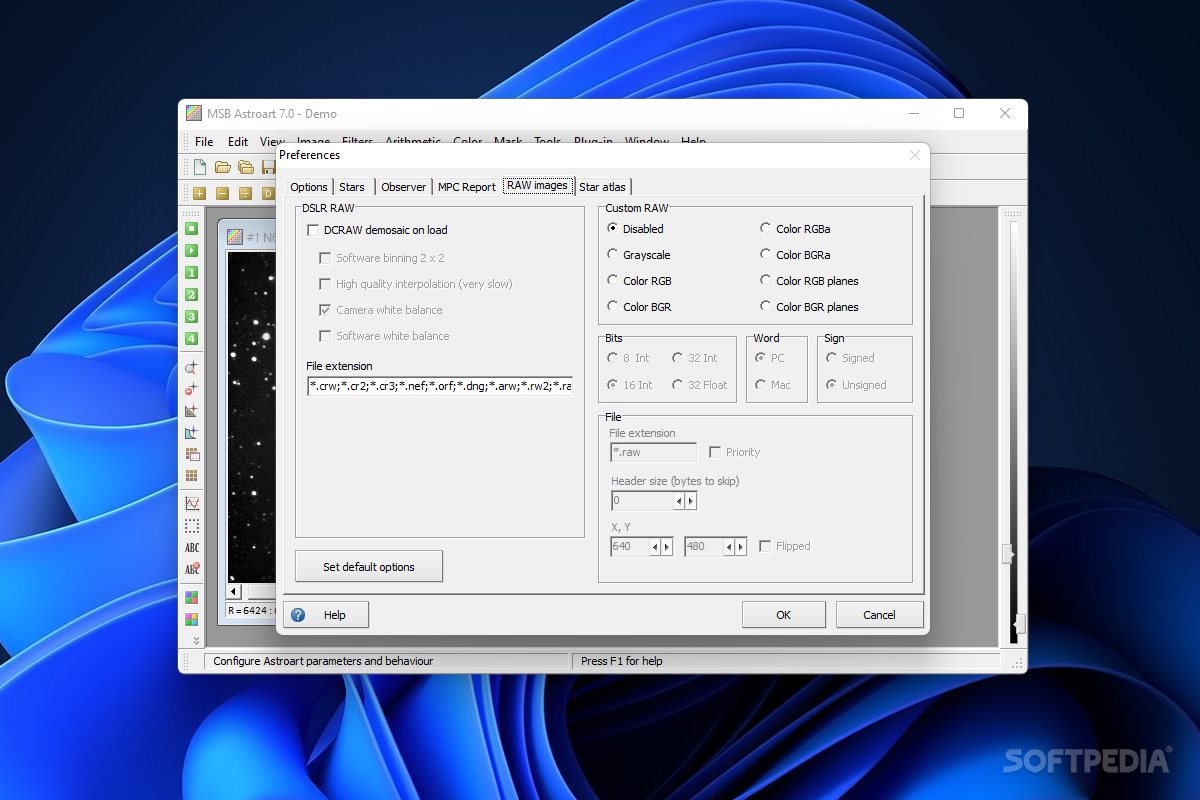Choose Color BGRa radio option
The width and height of the screenshot is (1200, 800).
point(766,255)
